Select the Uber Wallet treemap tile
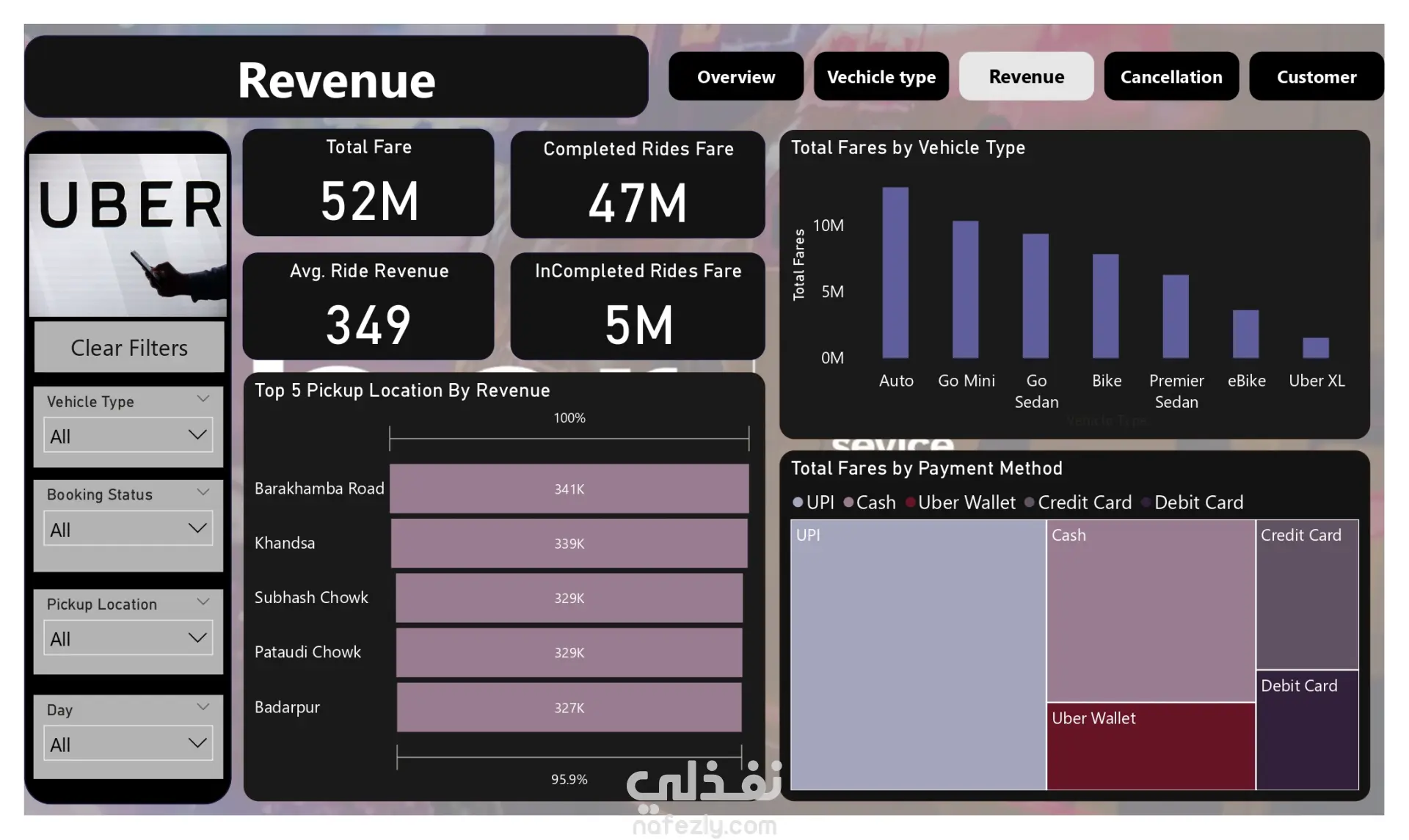This screenshot has width=1409, height=840. [x=1150, y=747]
